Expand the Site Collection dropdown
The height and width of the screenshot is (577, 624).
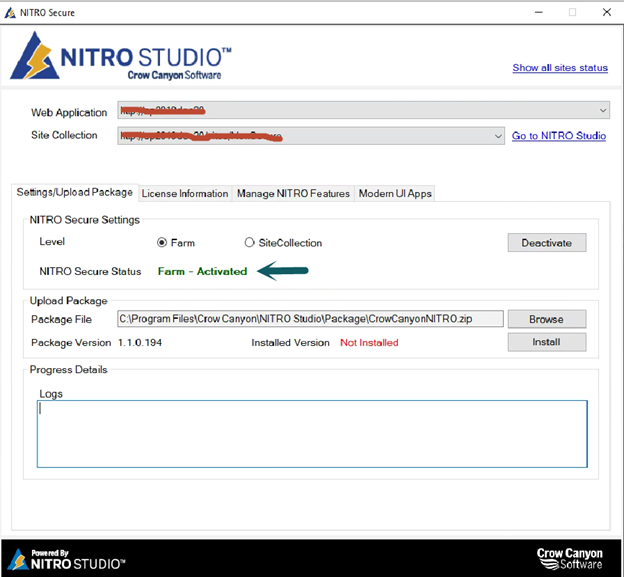click(x=498, y=136)
